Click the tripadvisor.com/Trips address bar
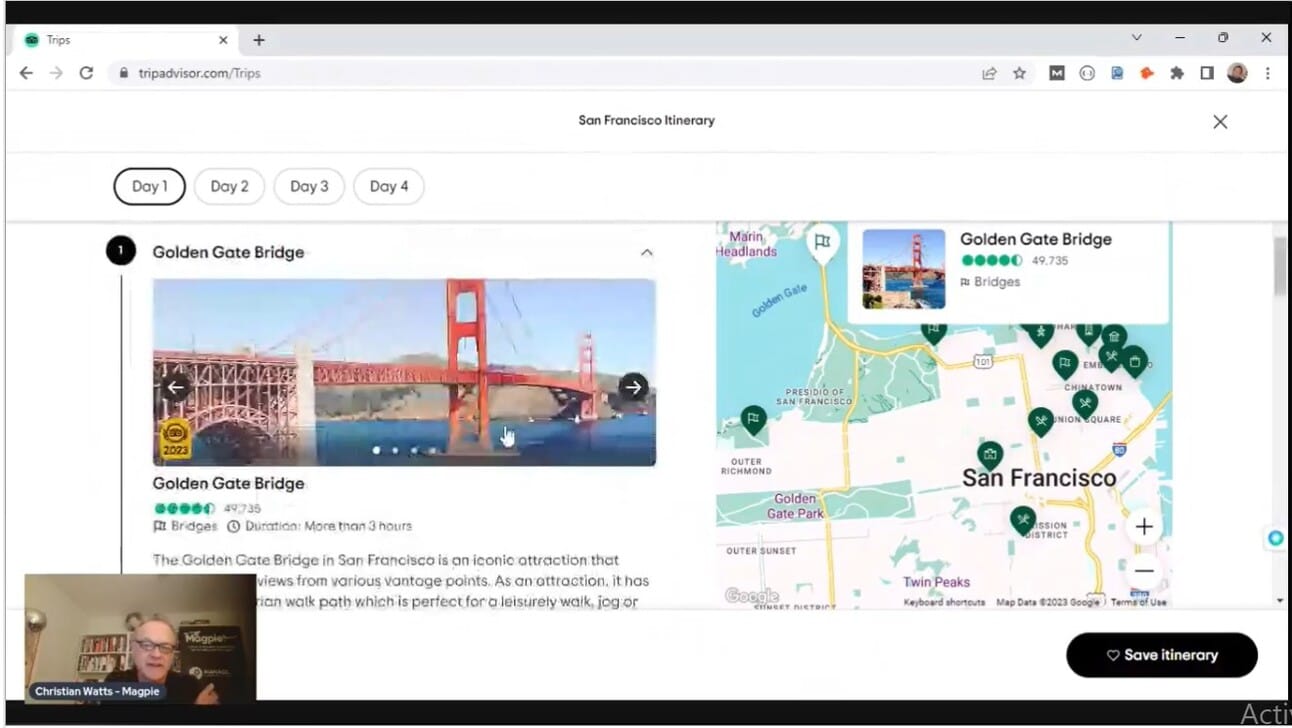 [x=540, y=73]
